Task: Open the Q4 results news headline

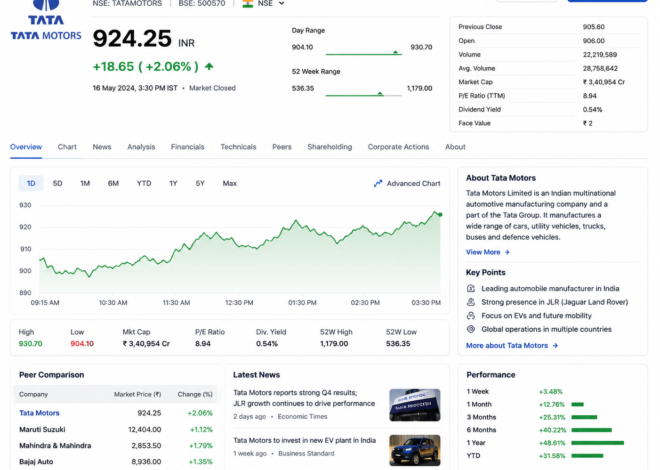Action: (304, 398)
